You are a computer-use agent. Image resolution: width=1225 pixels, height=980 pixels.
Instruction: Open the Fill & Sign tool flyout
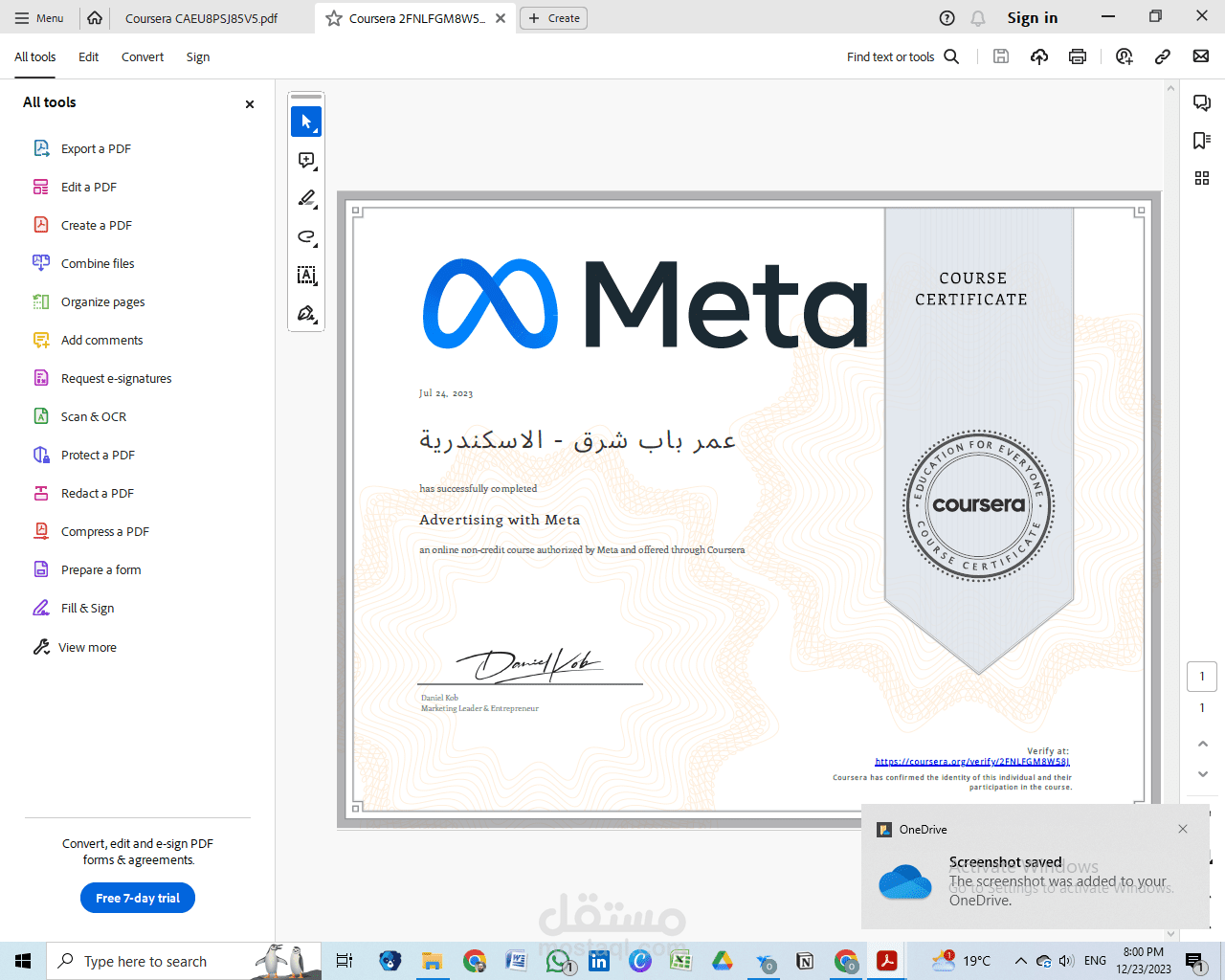coord(316,323)
